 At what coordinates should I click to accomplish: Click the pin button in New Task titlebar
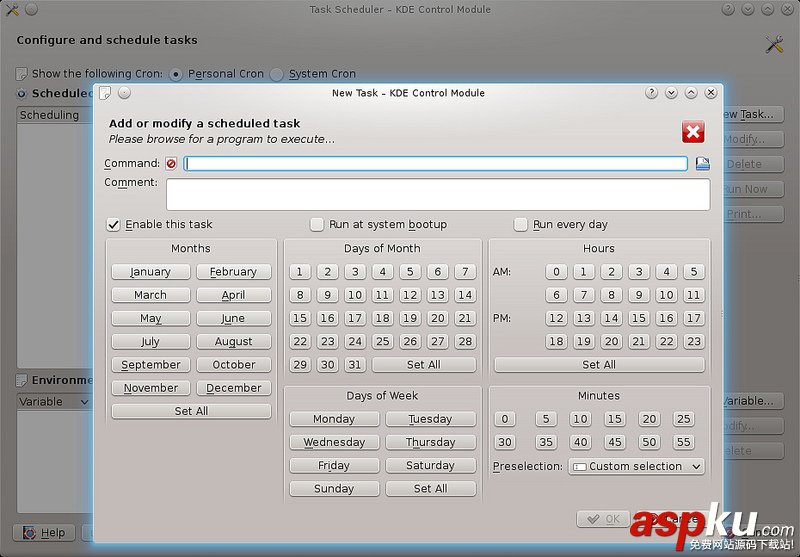[124, 93]
